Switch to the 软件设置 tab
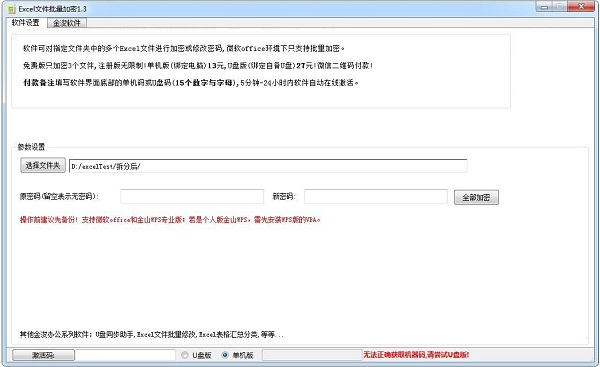 pos(26,23)
